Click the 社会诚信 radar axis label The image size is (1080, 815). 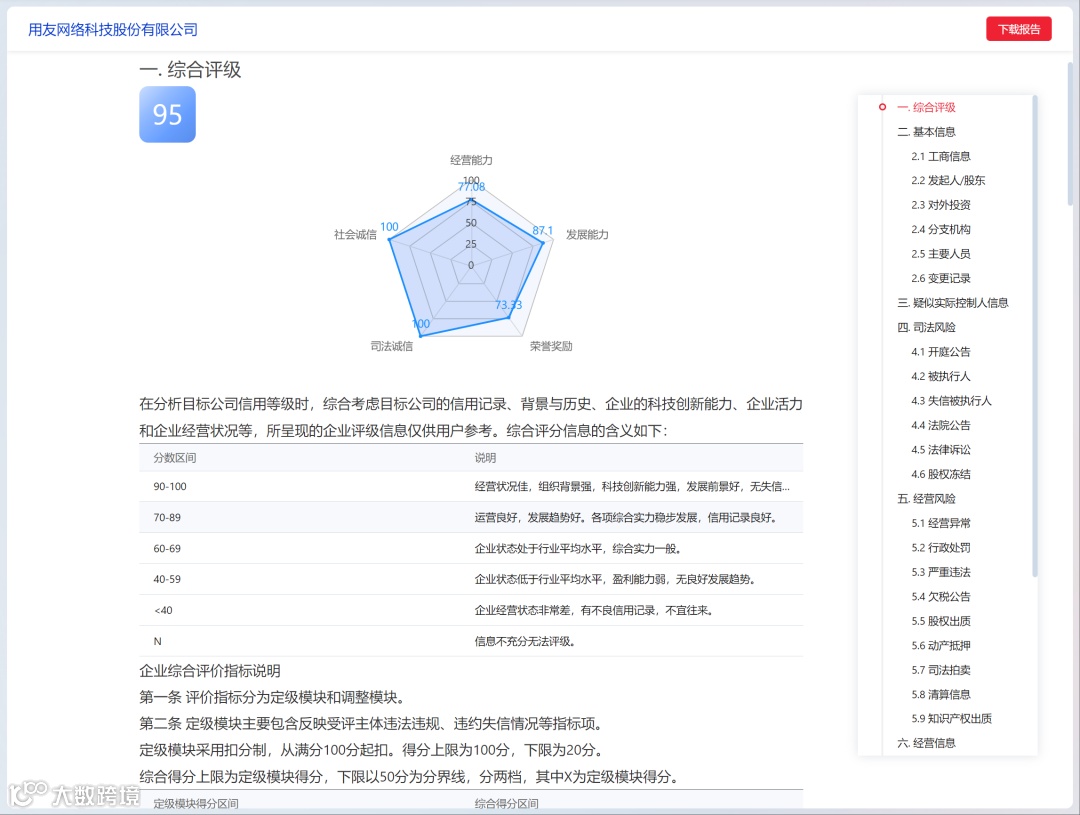click(355, 235)
